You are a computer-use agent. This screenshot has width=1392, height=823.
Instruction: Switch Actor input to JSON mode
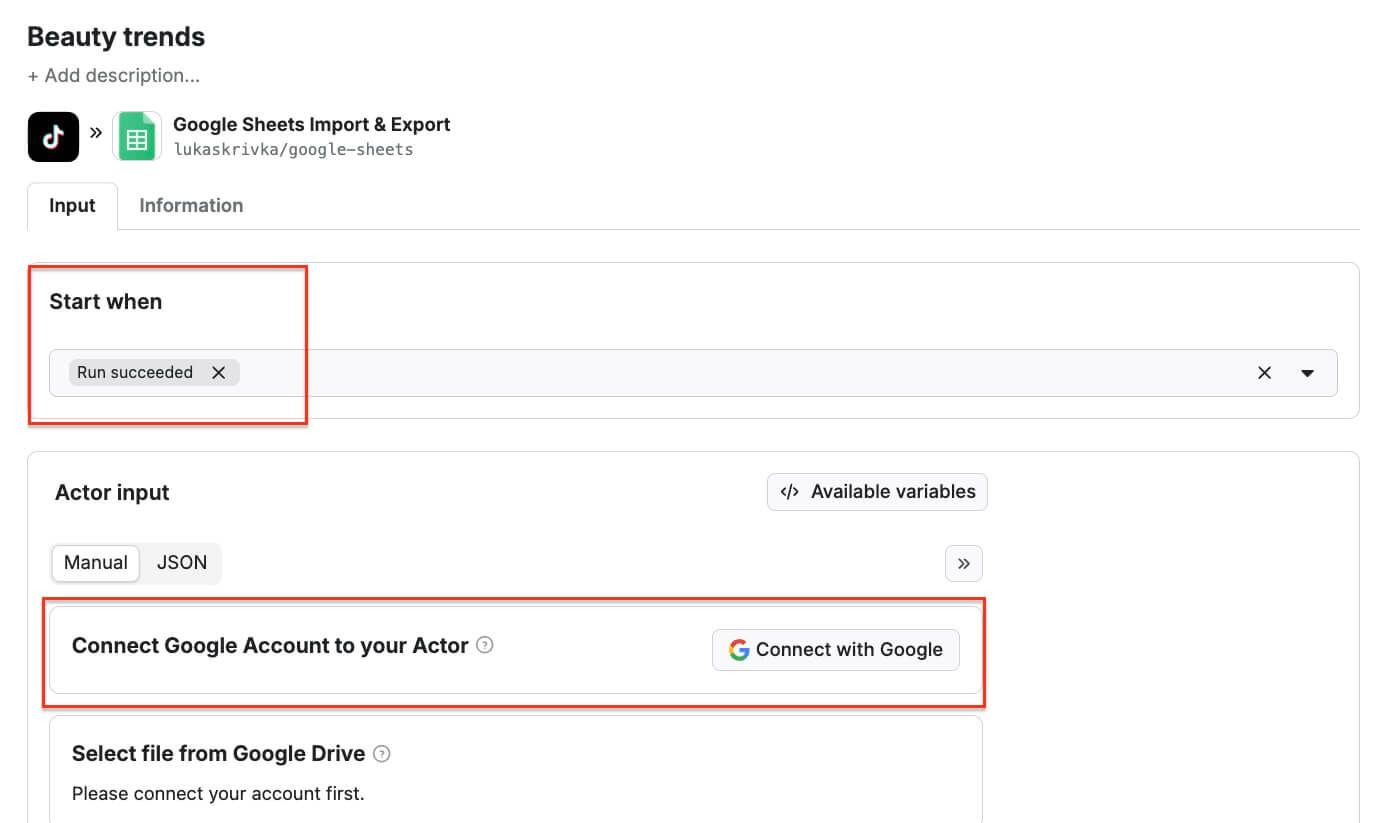point(182,563)
